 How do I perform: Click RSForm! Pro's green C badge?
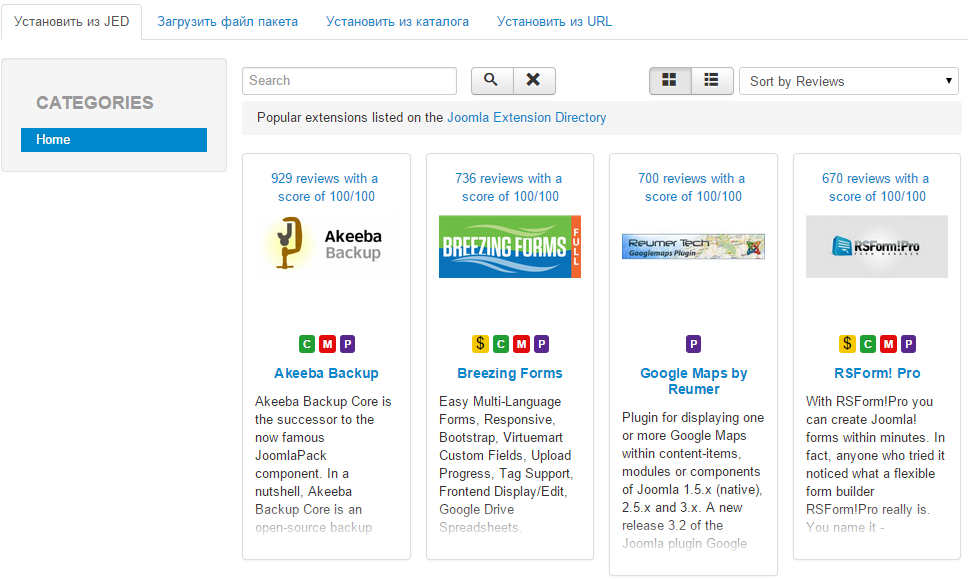pyautogui.click(x=868, y=344)
